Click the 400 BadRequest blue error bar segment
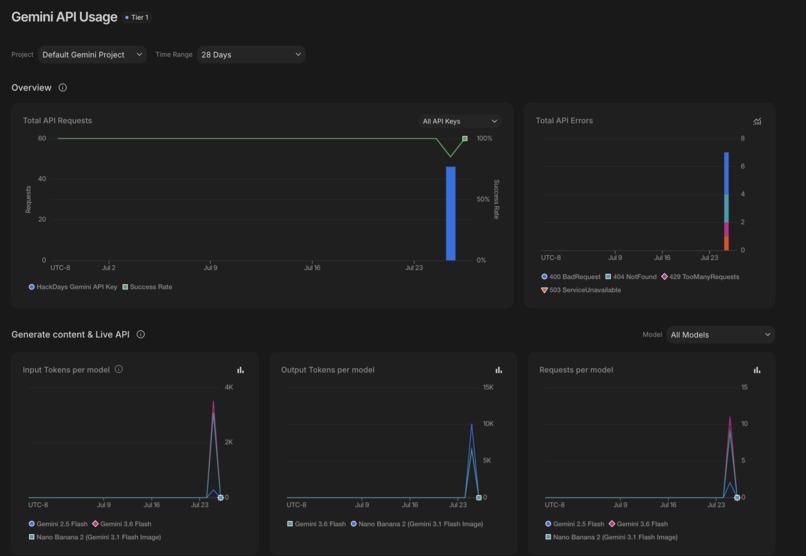The image size is (806, 556). tap(726, 173)
